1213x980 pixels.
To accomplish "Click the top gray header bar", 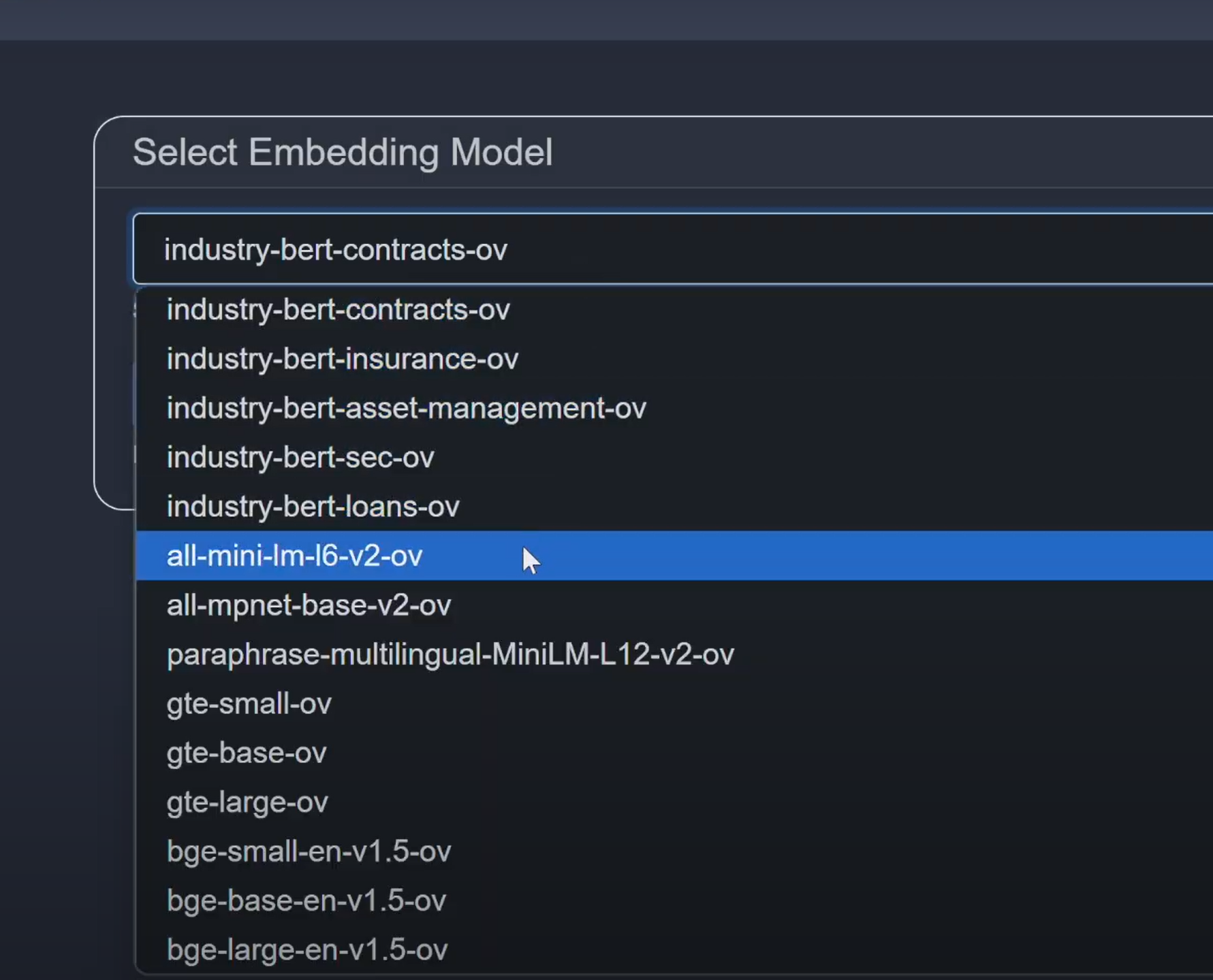I will (606, 19).
